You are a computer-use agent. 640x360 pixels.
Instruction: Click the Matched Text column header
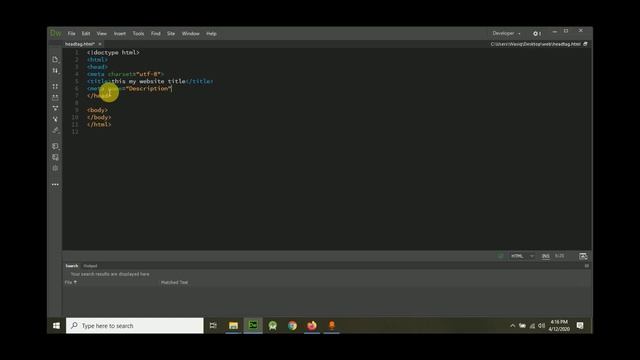(x=174, y=282)
